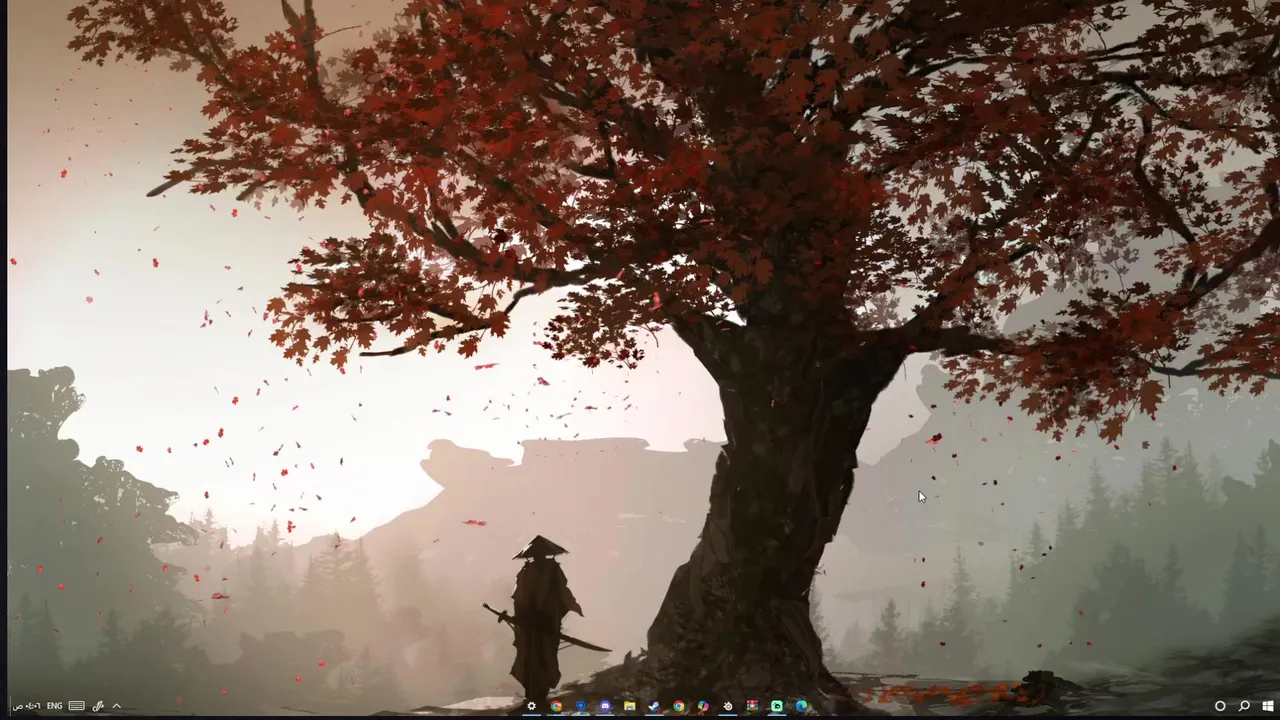The image size is (1280, 720).
Task: Expand the hidden system tray icons chevron
Action: 116,706
